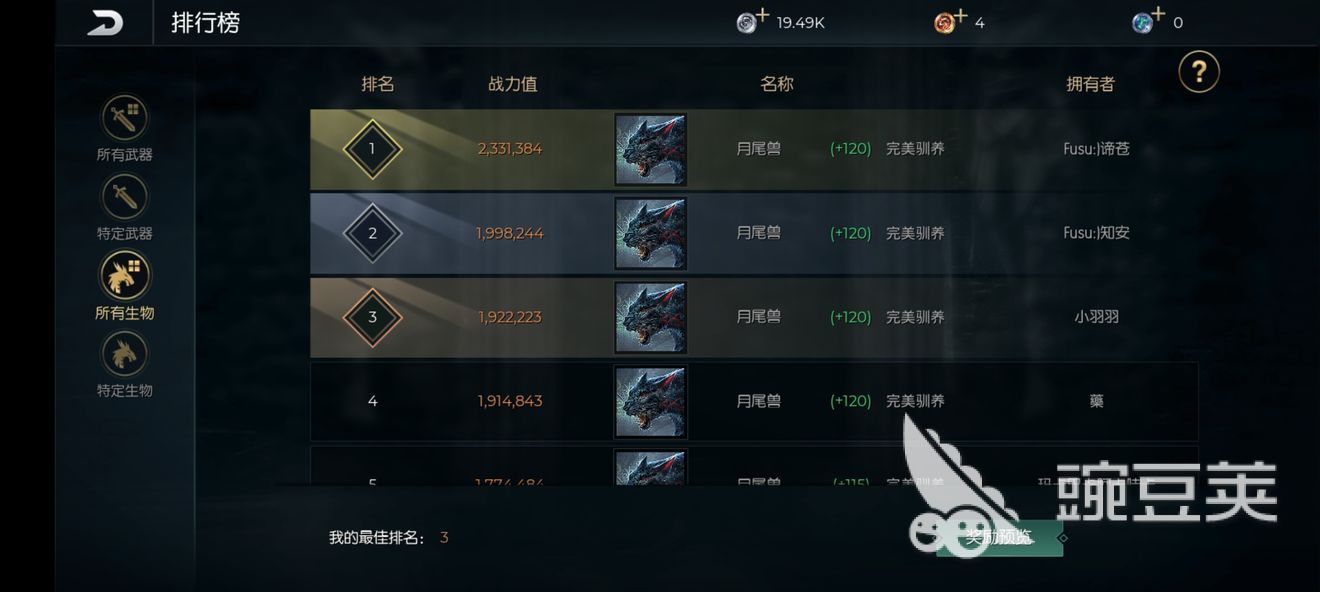1320x592 pixels.
Task: Select the 特定武器 sword icon
Action: coord(125,196)
